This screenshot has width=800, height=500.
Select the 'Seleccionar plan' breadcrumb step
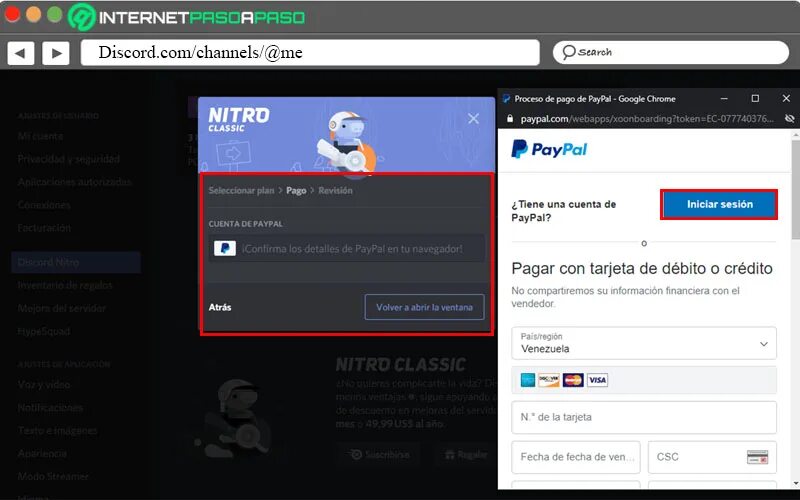[x=241, y=190]
